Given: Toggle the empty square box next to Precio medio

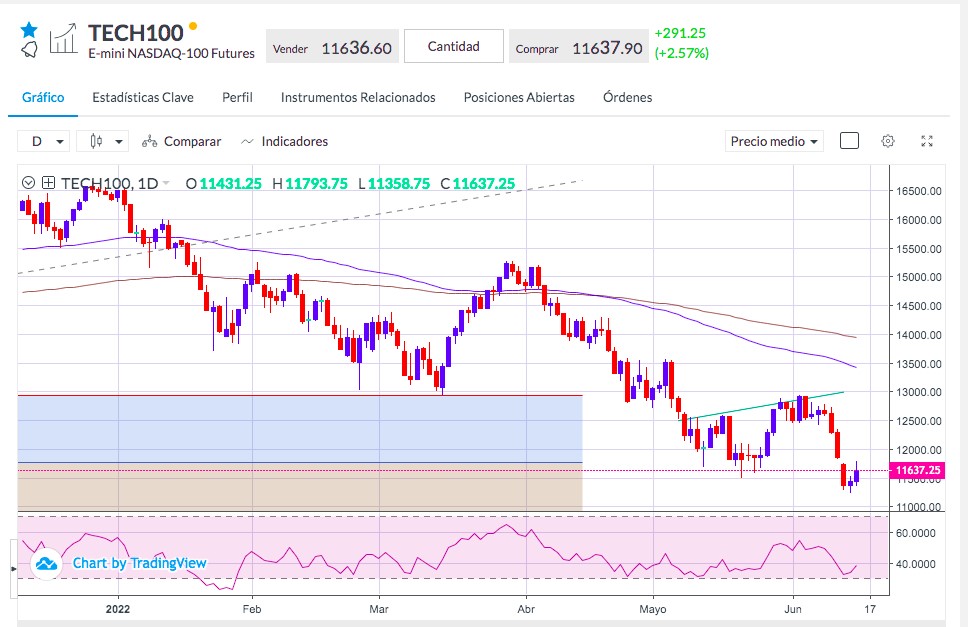Looking at the screenshot, I should 849,141.
